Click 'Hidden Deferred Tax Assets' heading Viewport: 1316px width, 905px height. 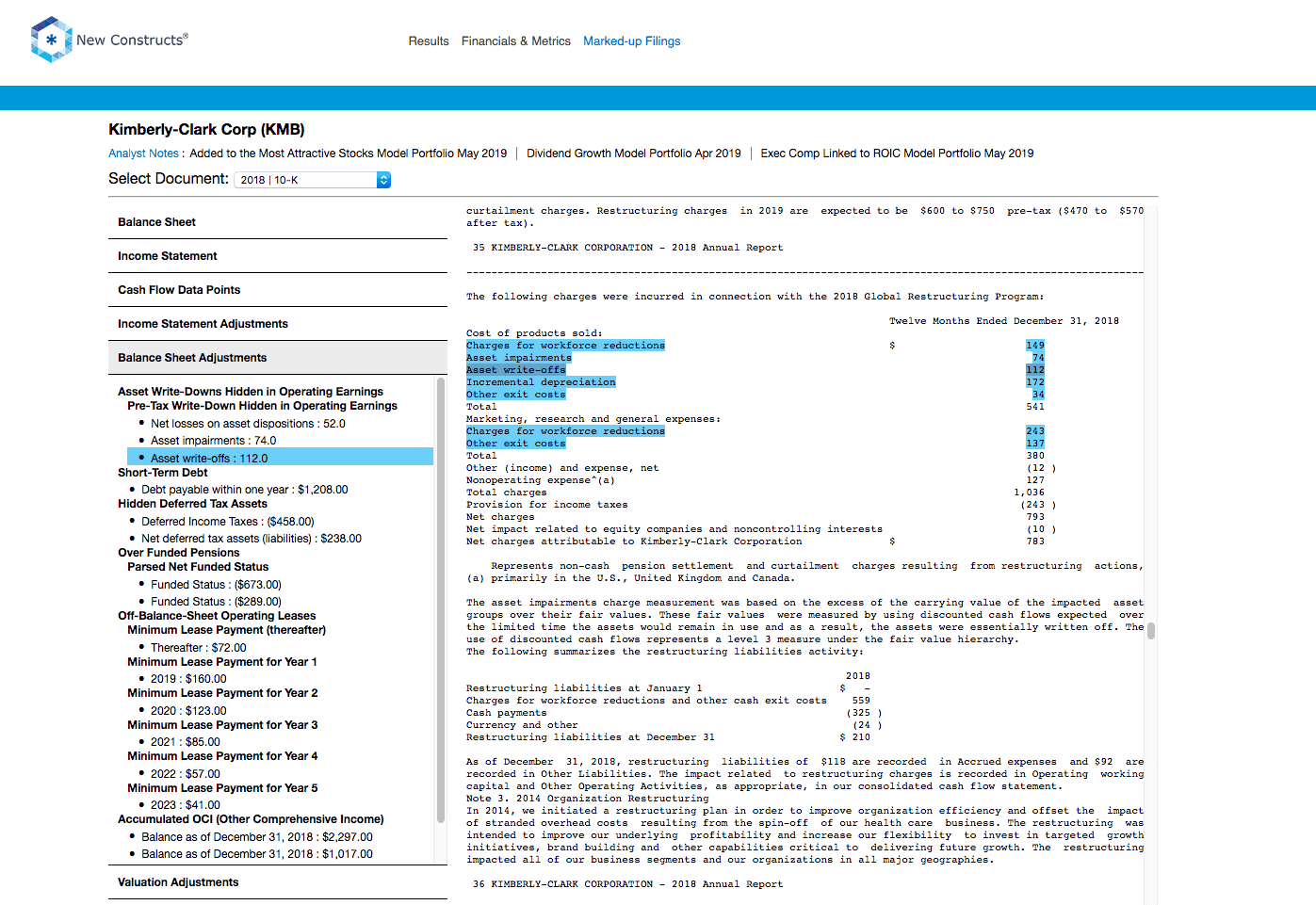point(192,504)
